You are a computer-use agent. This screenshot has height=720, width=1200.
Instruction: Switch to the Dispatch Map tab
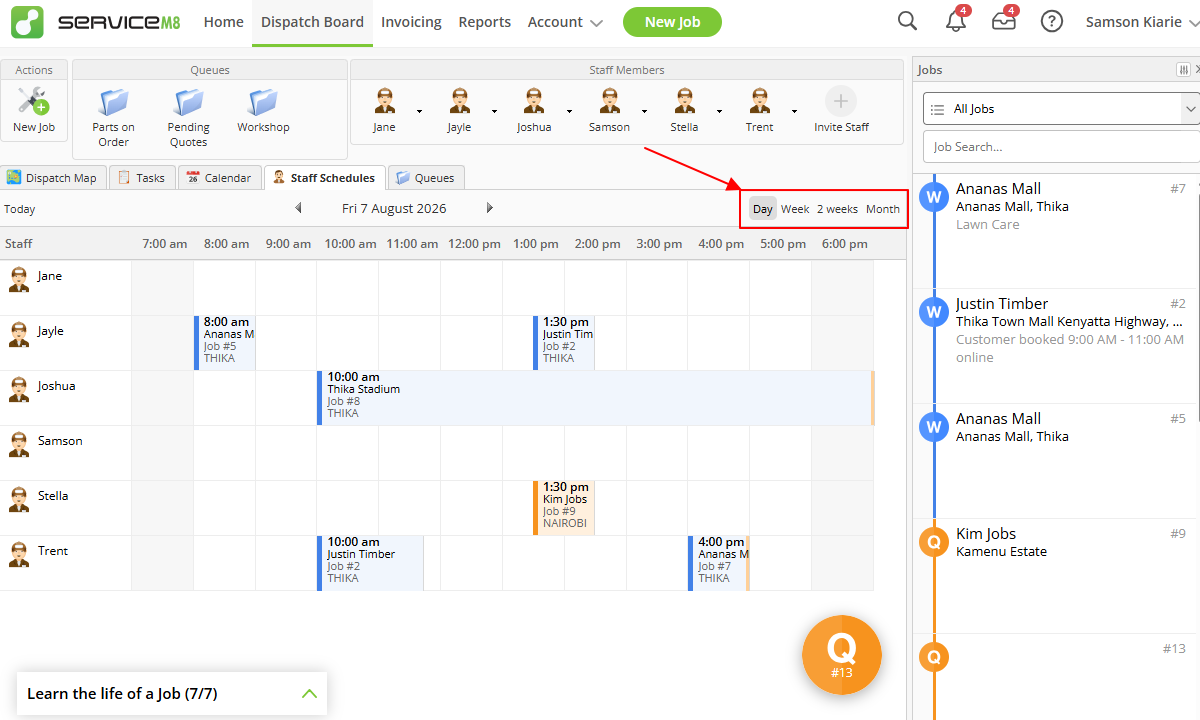click(52, 178)
